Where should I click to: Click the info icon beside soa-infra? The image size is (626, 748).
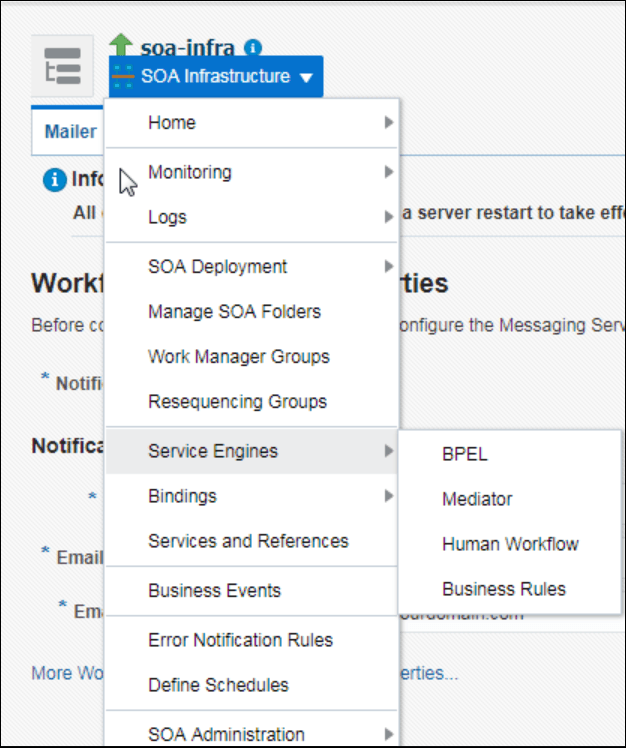coord(253,47)
